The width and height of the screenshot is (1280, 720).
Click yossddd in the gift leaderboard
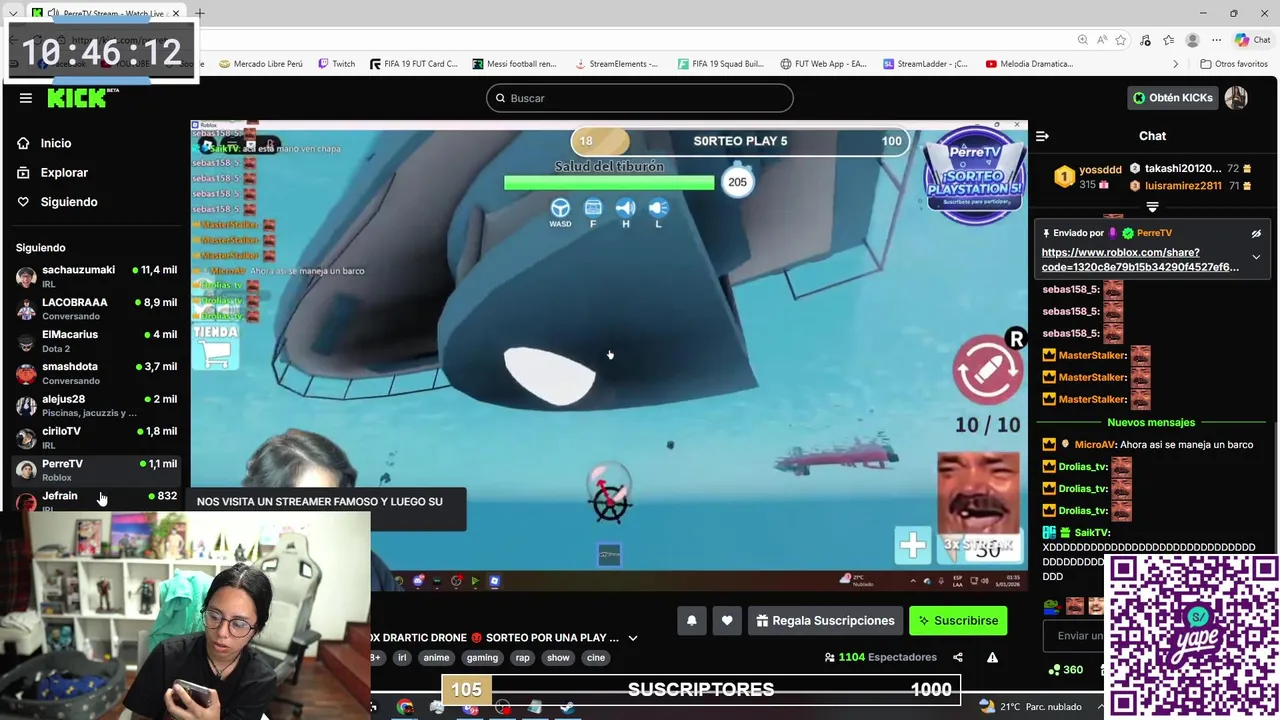[x=1100, y=170]
